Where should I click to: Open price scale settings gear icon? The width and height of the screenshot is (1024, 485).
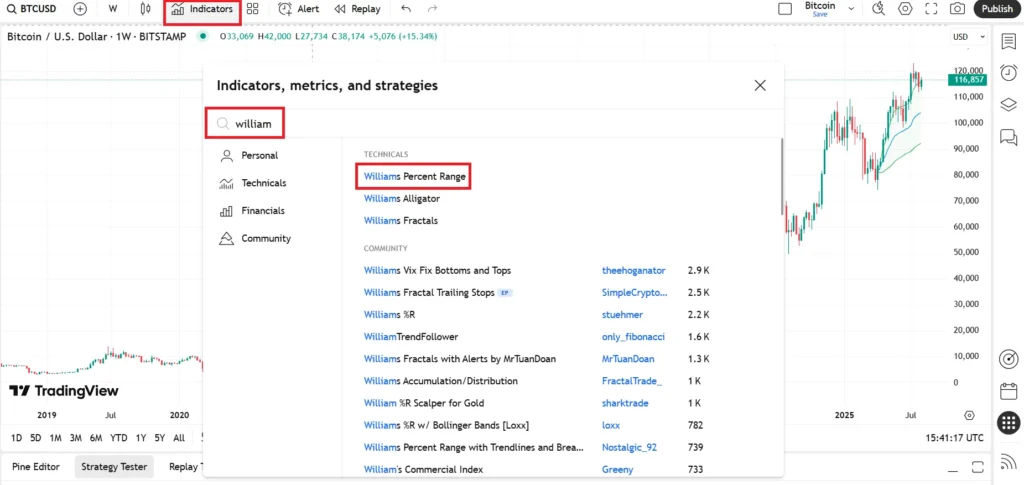[969, 416]
